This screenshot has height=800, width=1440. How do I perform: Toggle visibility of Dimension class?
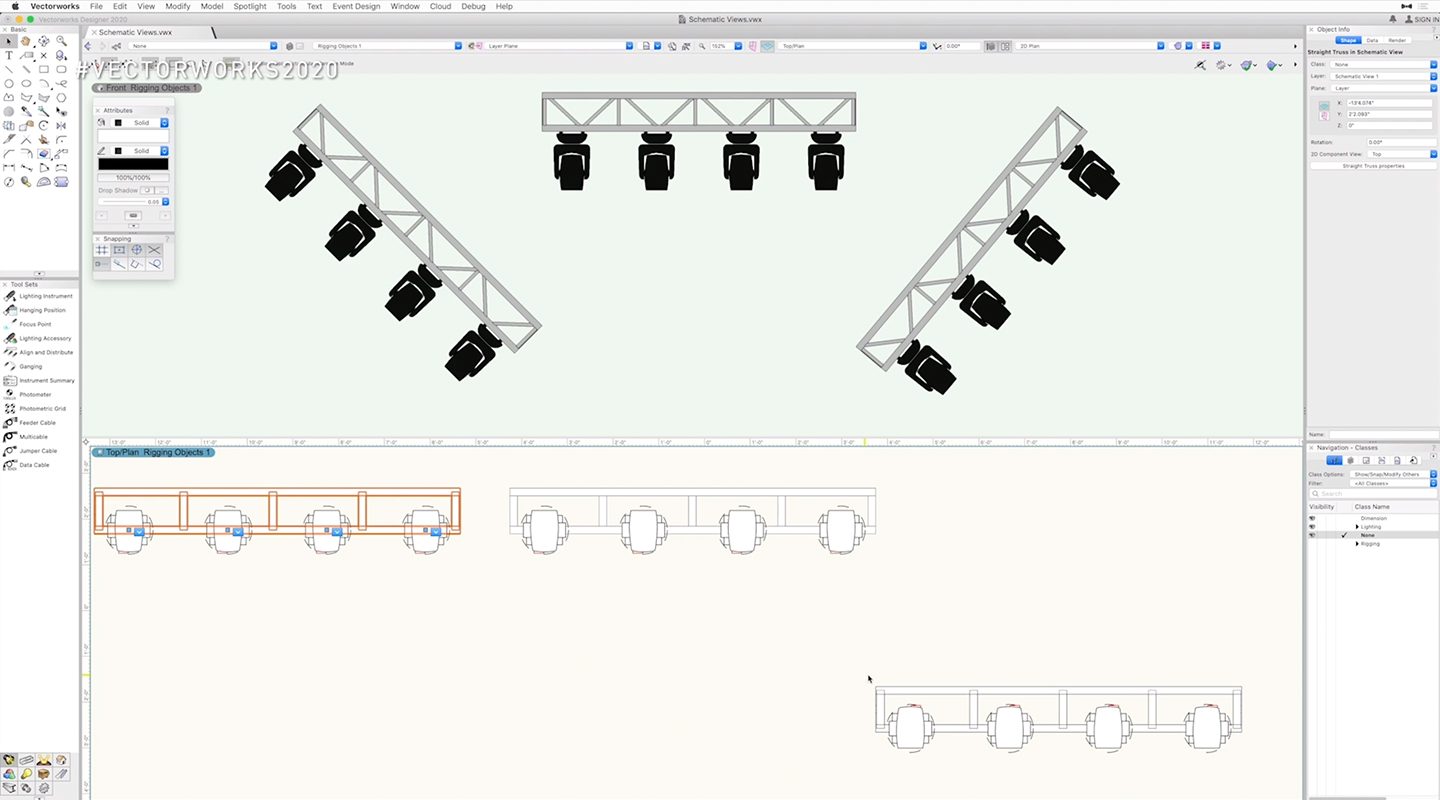click(x=1312, y=518)
